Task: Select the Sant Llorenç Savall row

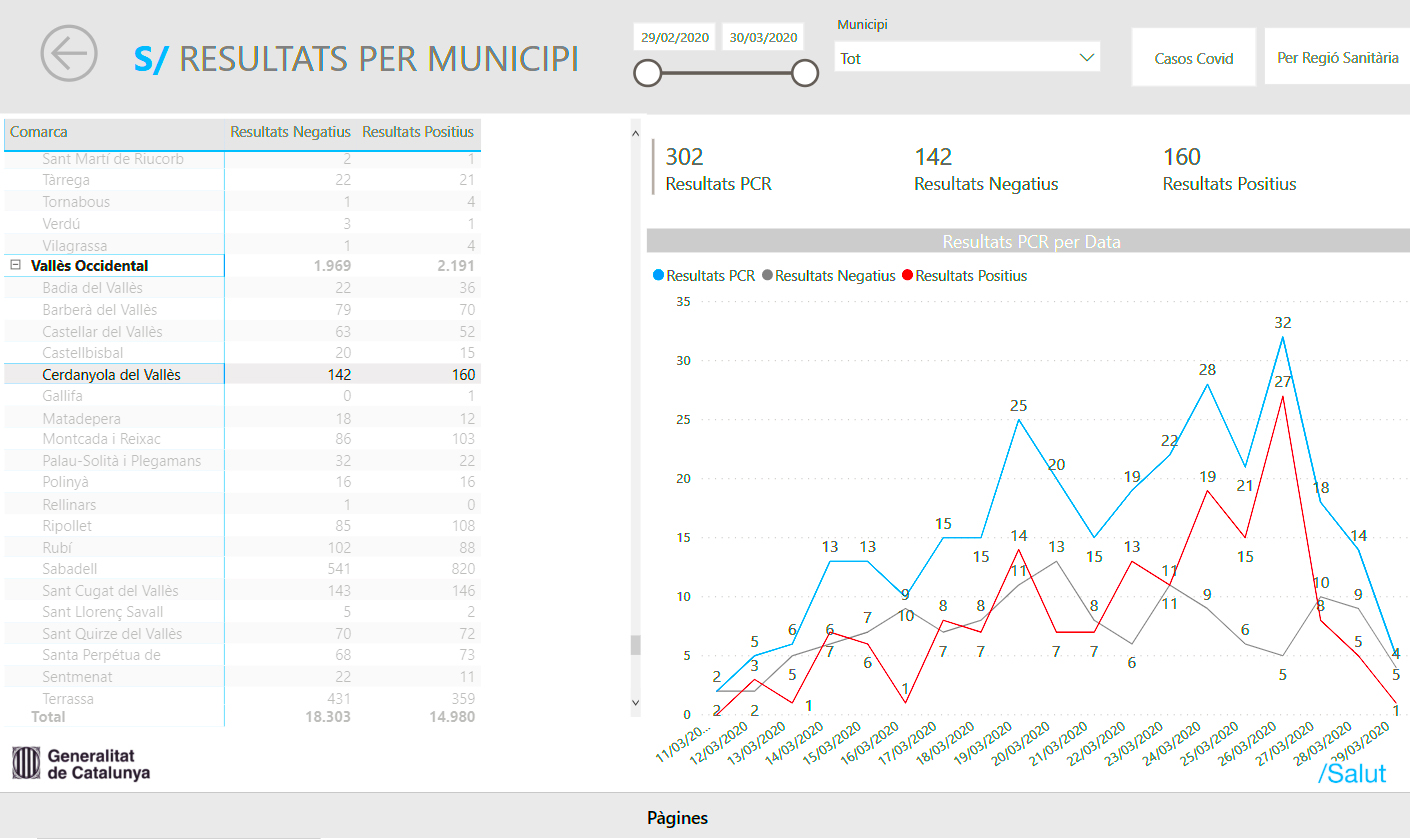Action: (x=242, y=612)
